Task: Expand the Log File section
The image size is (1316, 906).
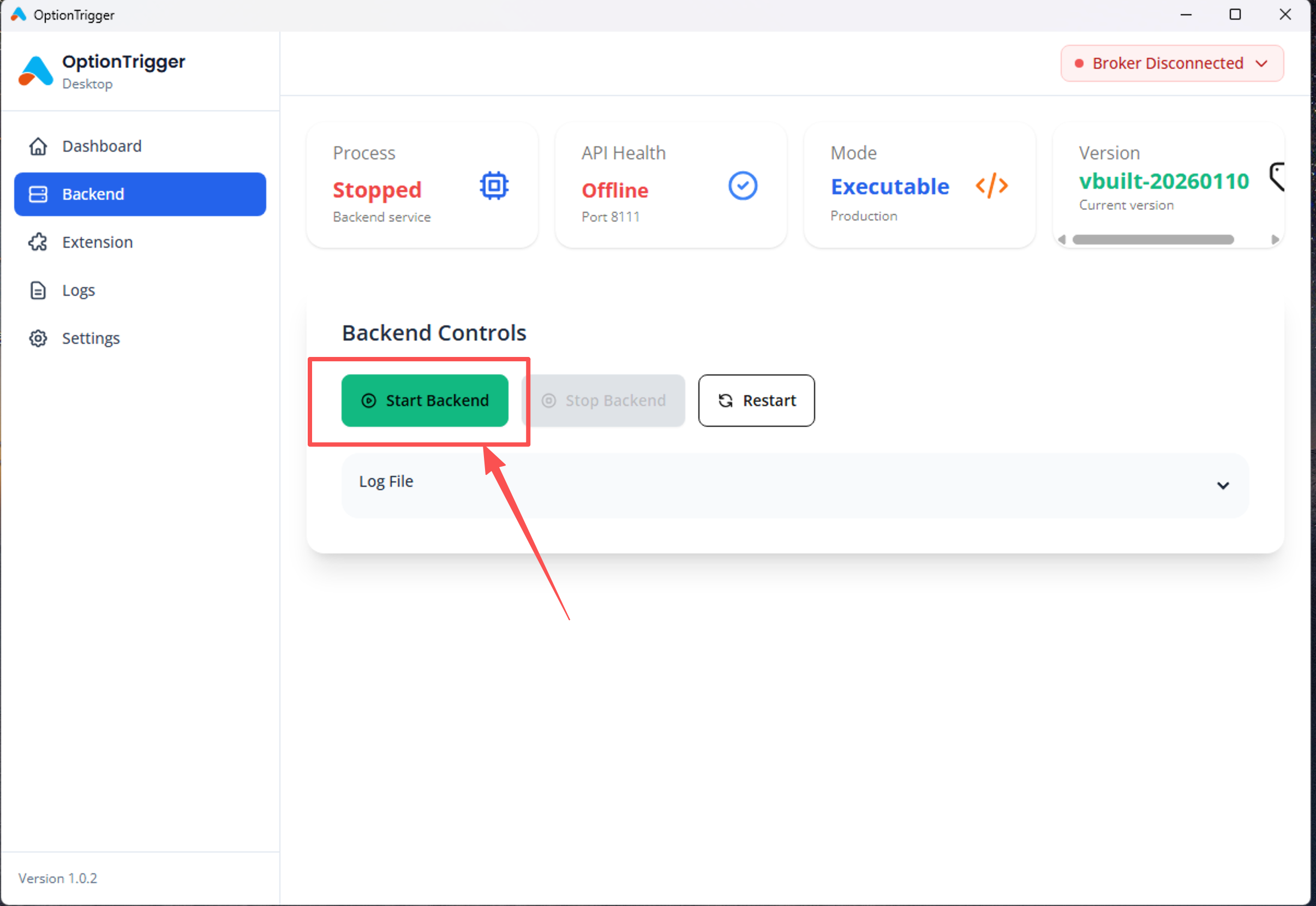Action: coord(795,485)
